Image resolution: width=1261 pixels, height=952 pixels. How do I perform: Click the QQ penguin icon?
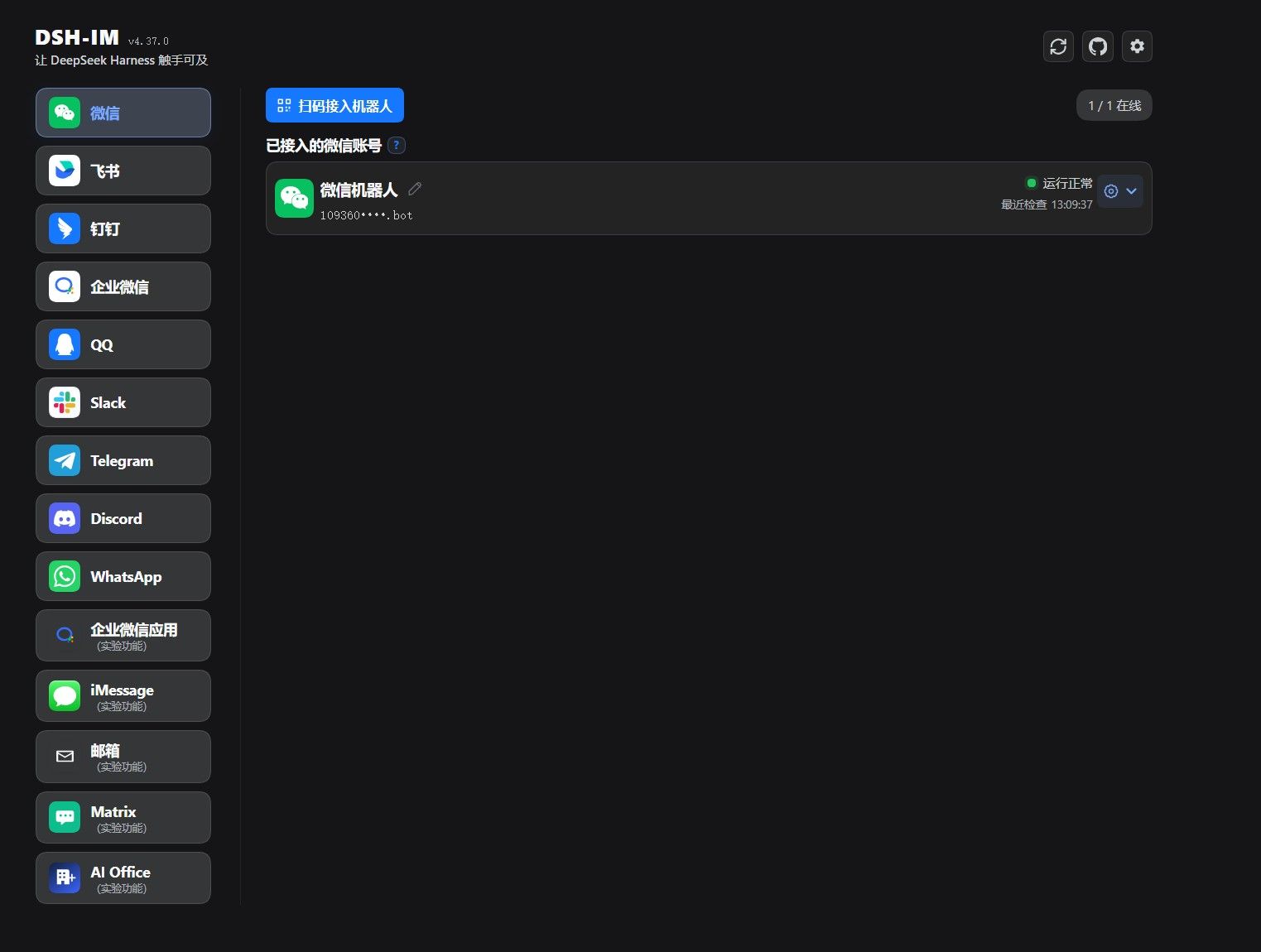[65, 344]
